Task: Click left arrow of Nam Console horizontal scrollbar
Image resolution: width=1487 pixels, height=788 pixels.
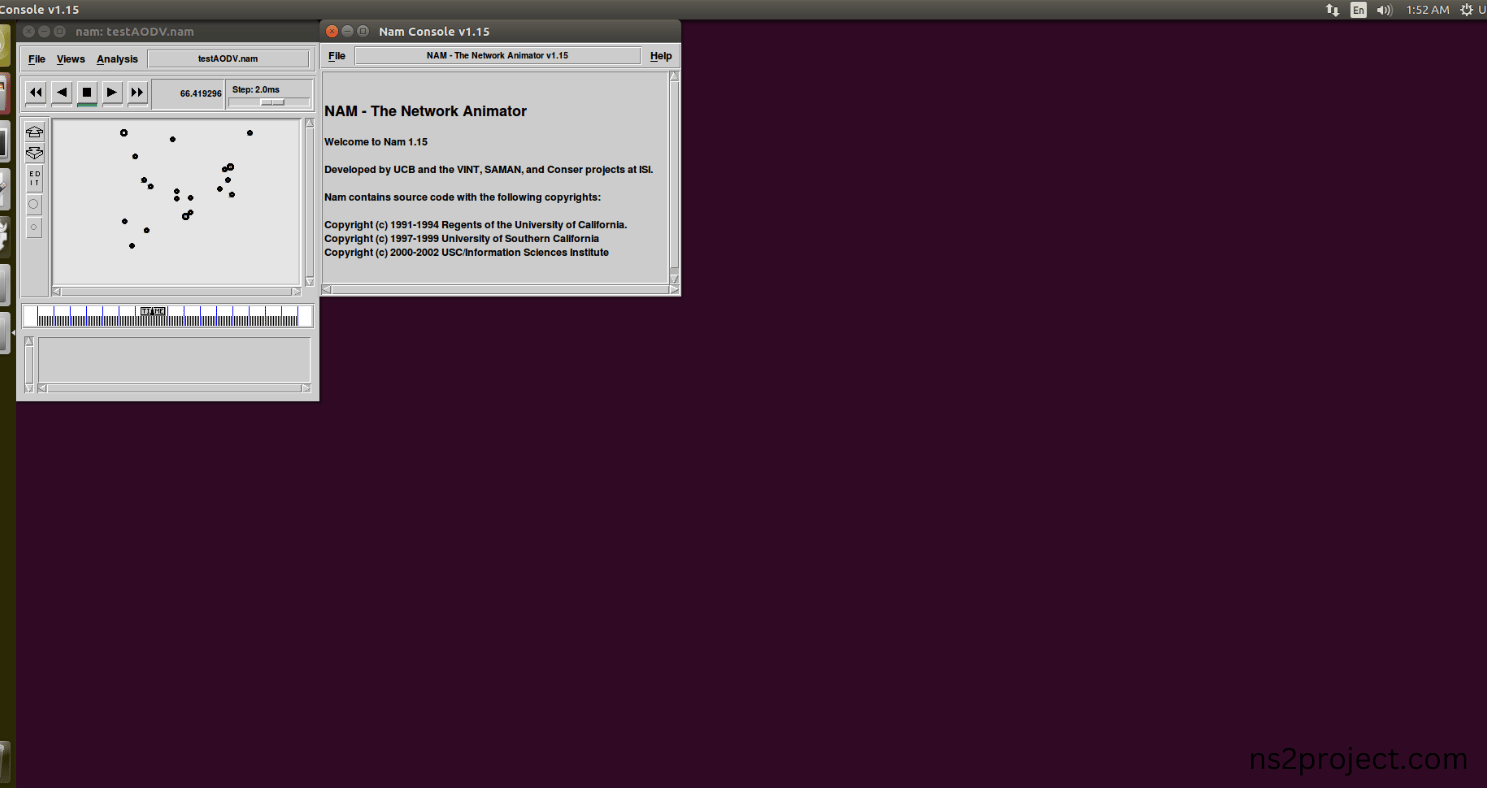Action: [x=327, y=290]
